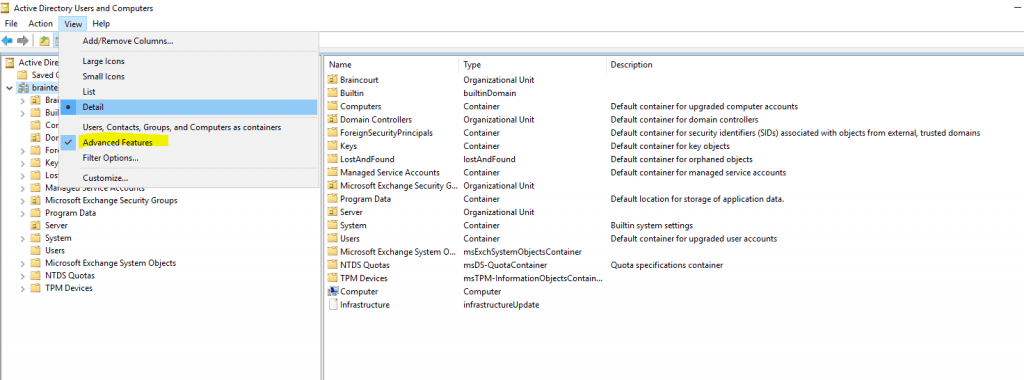Click the Up one level folder icon

click(44, 41)
